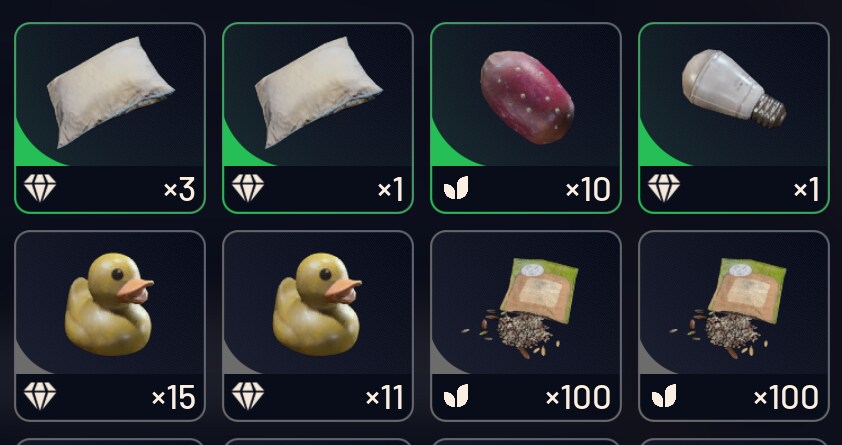842x445 pixels.
Task: Click the ×10 quantity label
Action: coord(588,189)
